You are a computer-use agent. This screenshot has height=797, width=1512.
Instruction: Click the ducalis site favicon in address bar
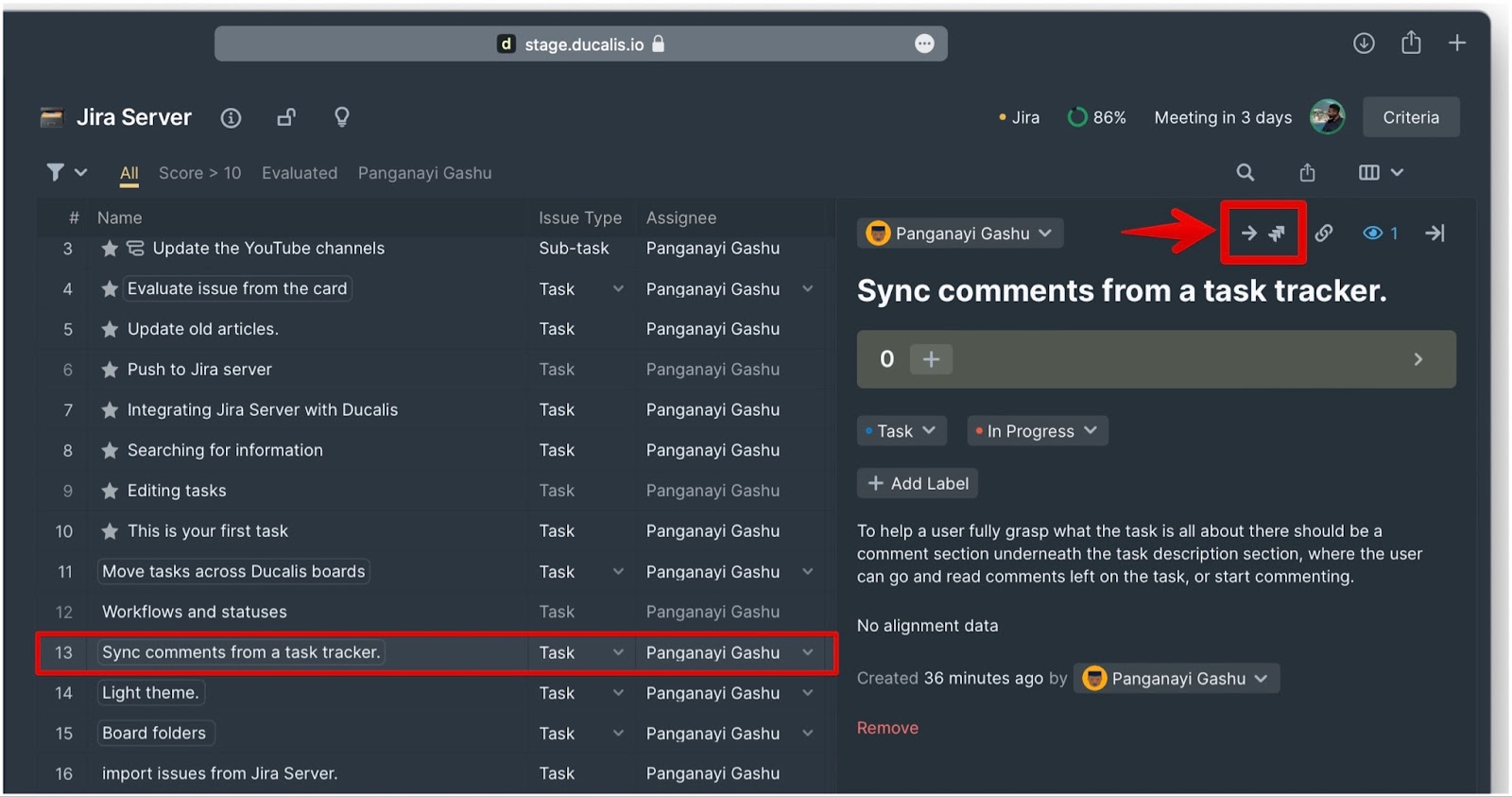[507, 43]
